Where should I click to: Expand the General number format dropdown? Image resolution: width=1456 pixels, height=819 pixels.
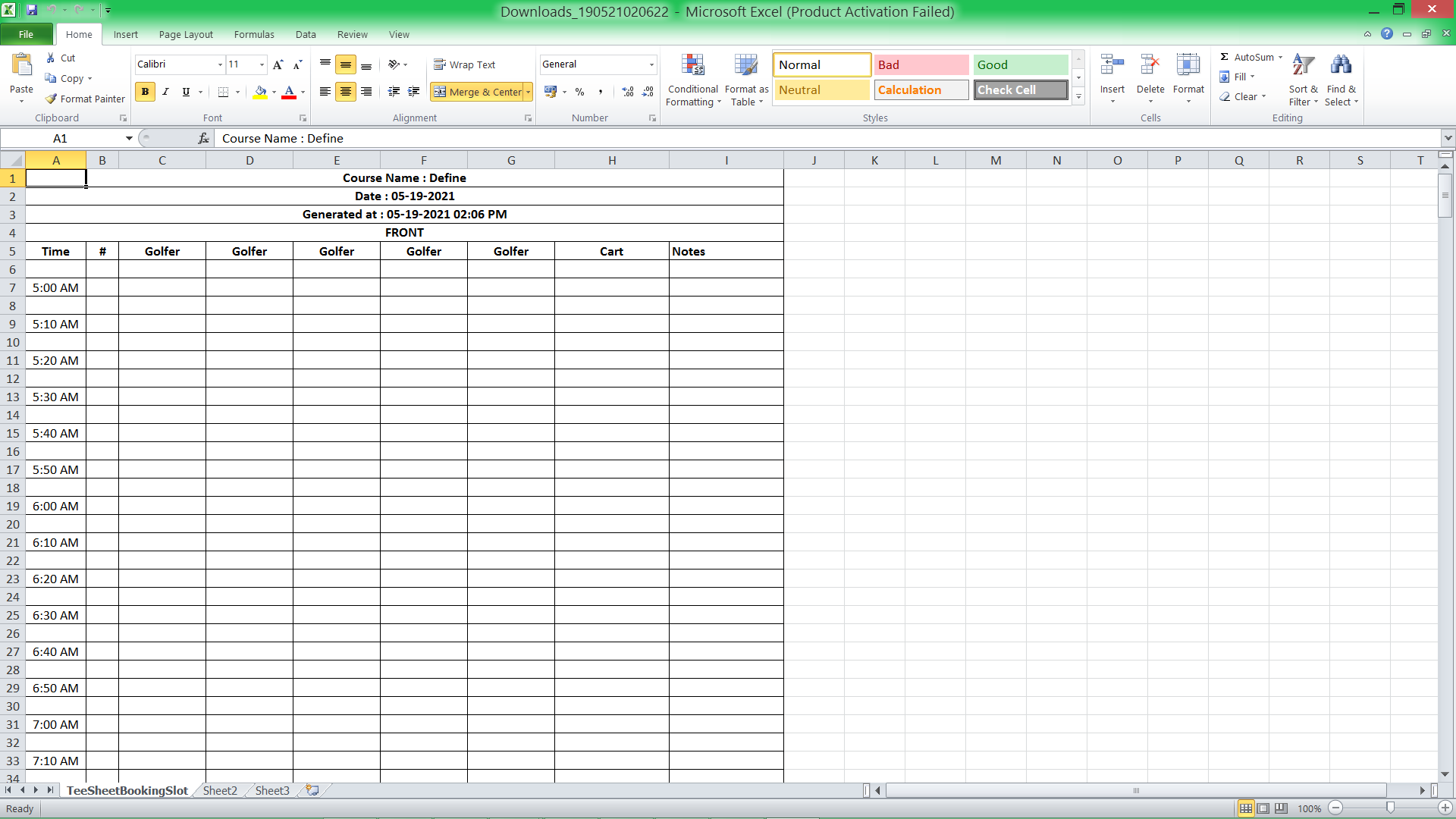tap(651, 65)
